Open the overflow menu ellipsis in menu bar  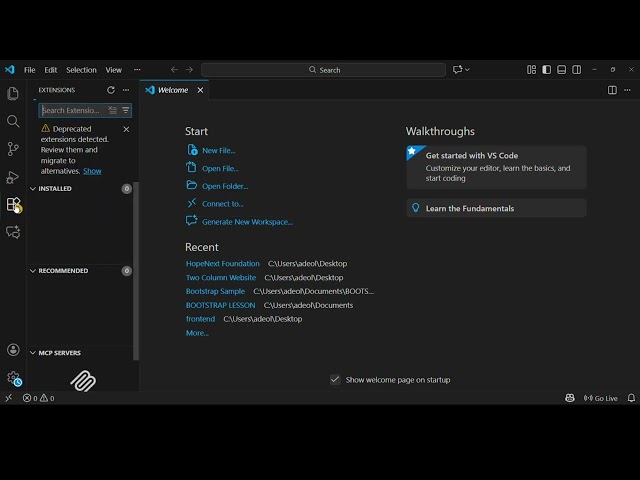[137, 70]
